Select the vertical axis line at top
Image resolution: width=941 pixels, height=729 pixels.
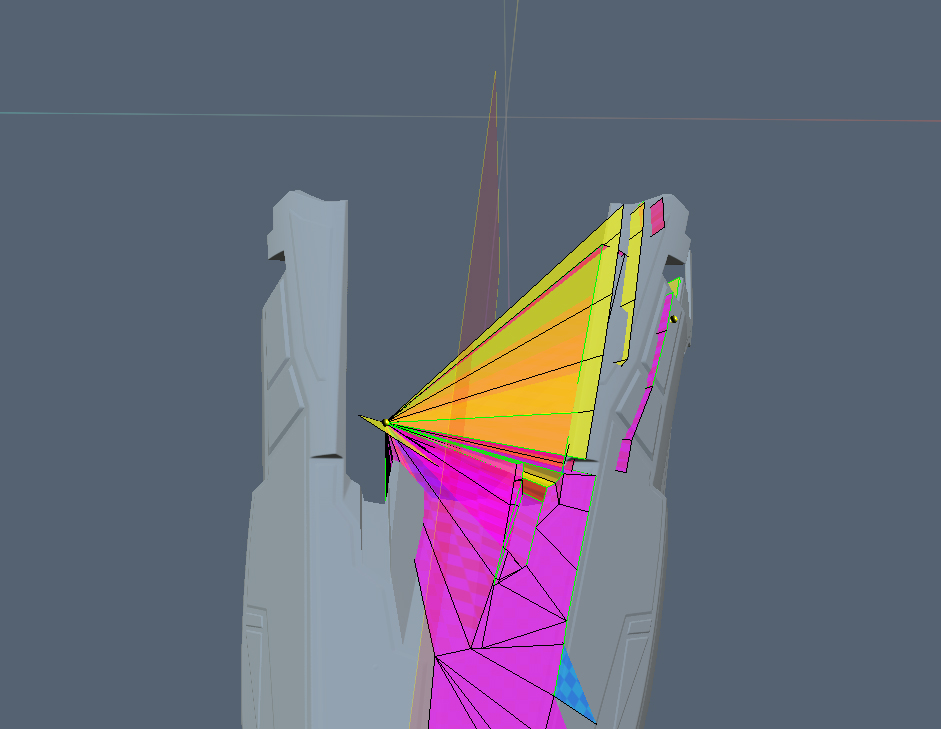[510, 40]
